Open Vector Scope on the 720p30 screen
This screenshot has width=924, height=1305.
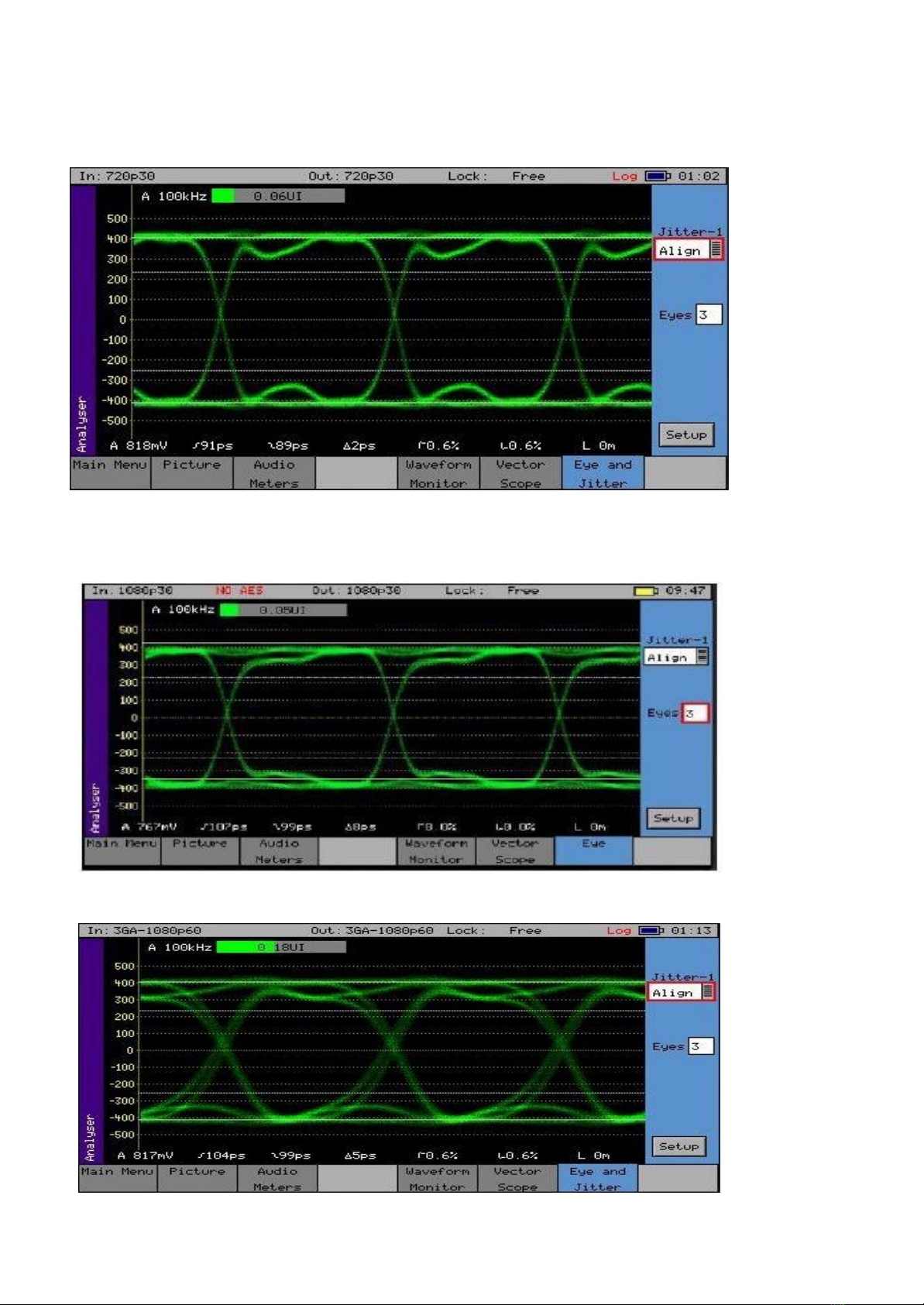point(520,472)
